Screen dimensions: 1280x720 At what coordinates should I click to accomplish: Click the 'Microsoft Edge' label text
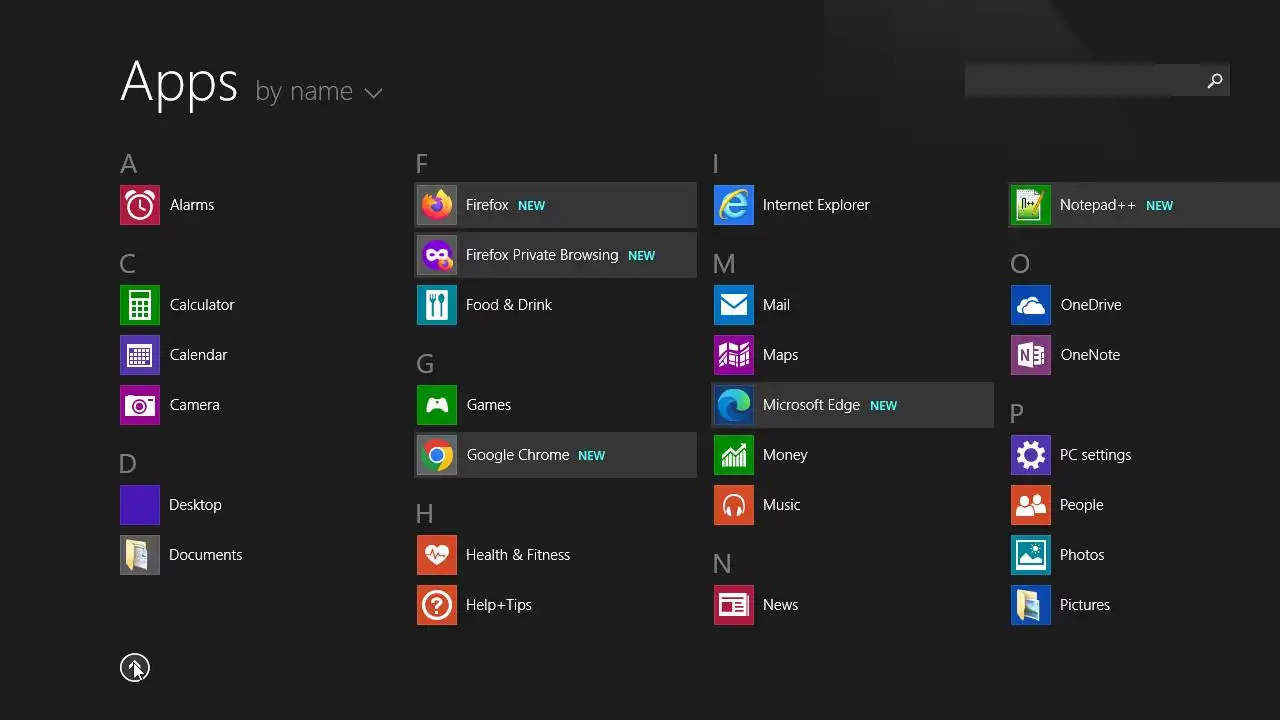811,405
